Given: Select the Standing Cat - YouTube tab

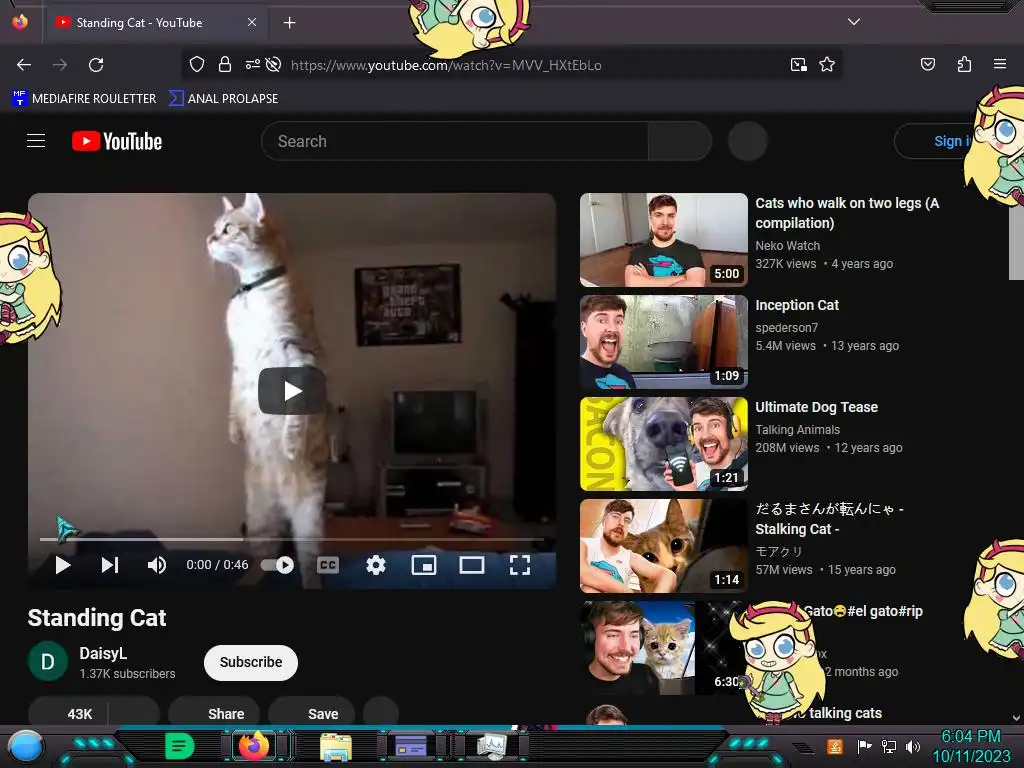Looking at the screenshot, I should [x=157, y=23].
